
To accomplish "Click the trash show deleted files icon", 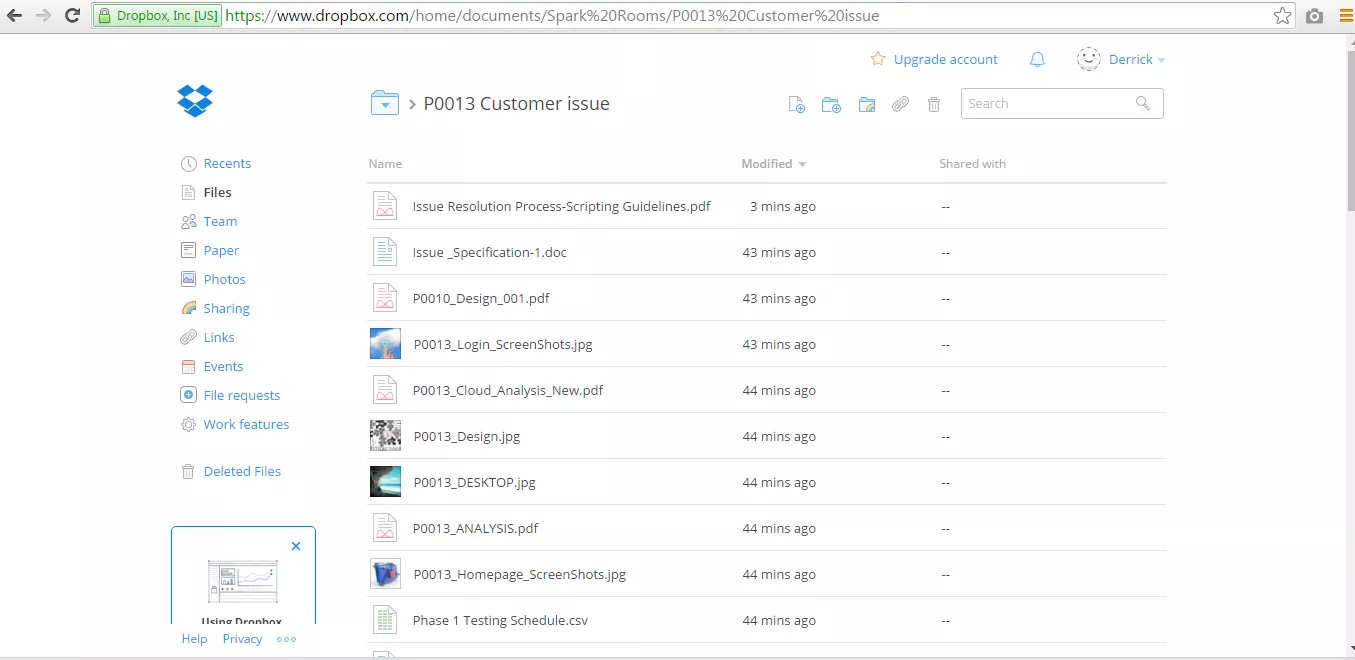I will [x=934, y=104].
